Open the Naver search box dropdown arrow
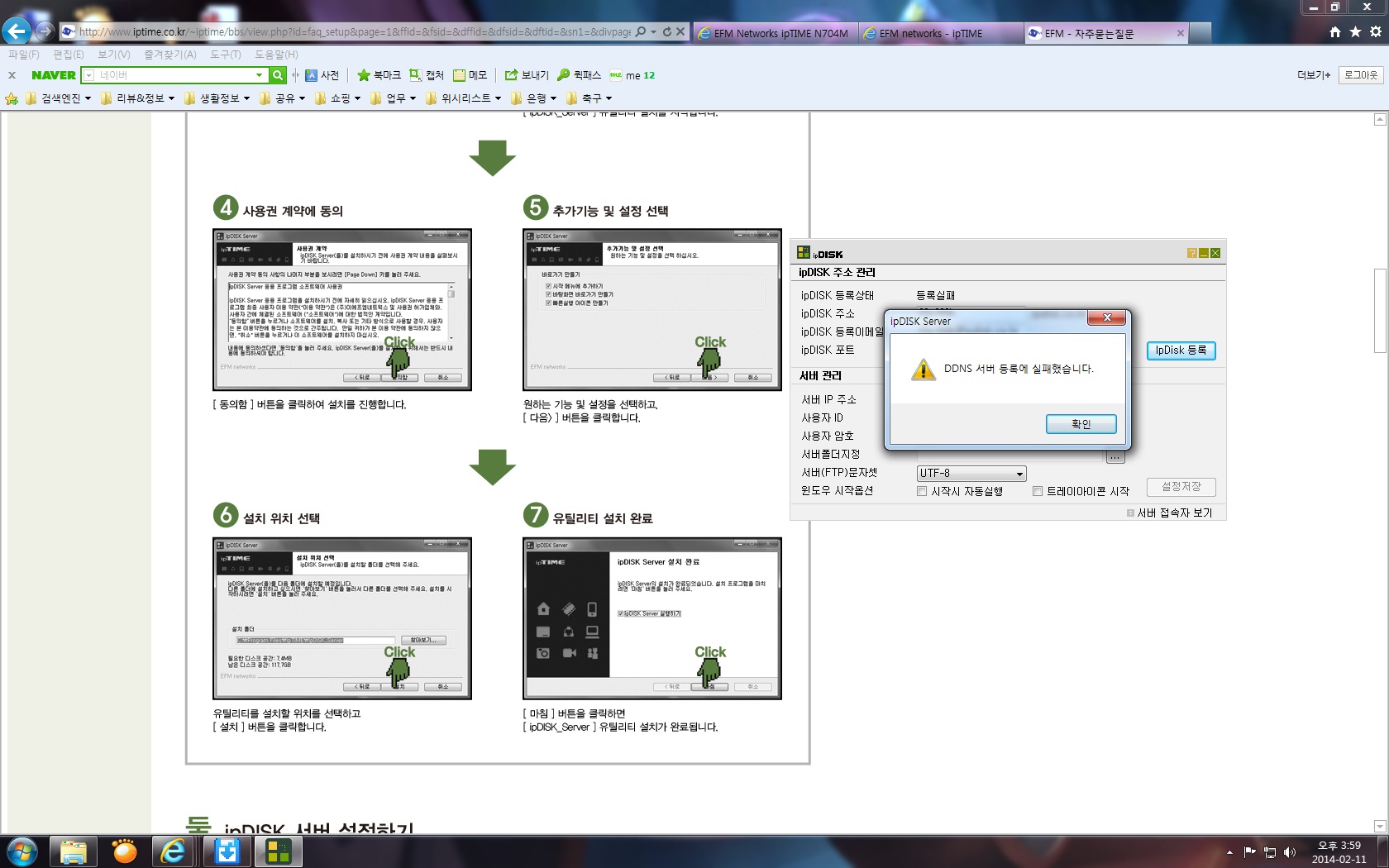Image resolution: width=1389 pixels, height=868 pixels. click(259, 75)
